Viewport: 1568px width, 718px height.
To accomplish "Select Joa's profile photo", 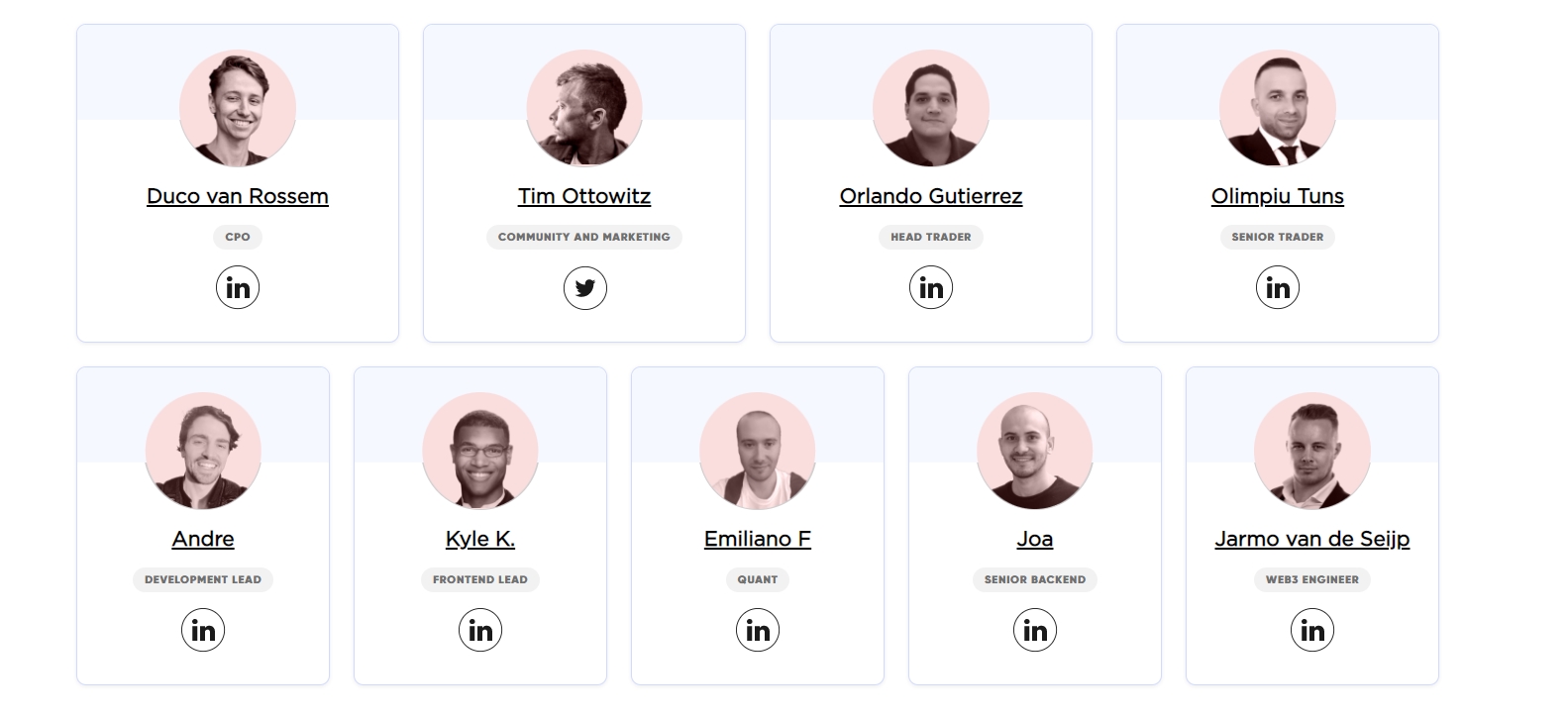I will [1035, 451].
